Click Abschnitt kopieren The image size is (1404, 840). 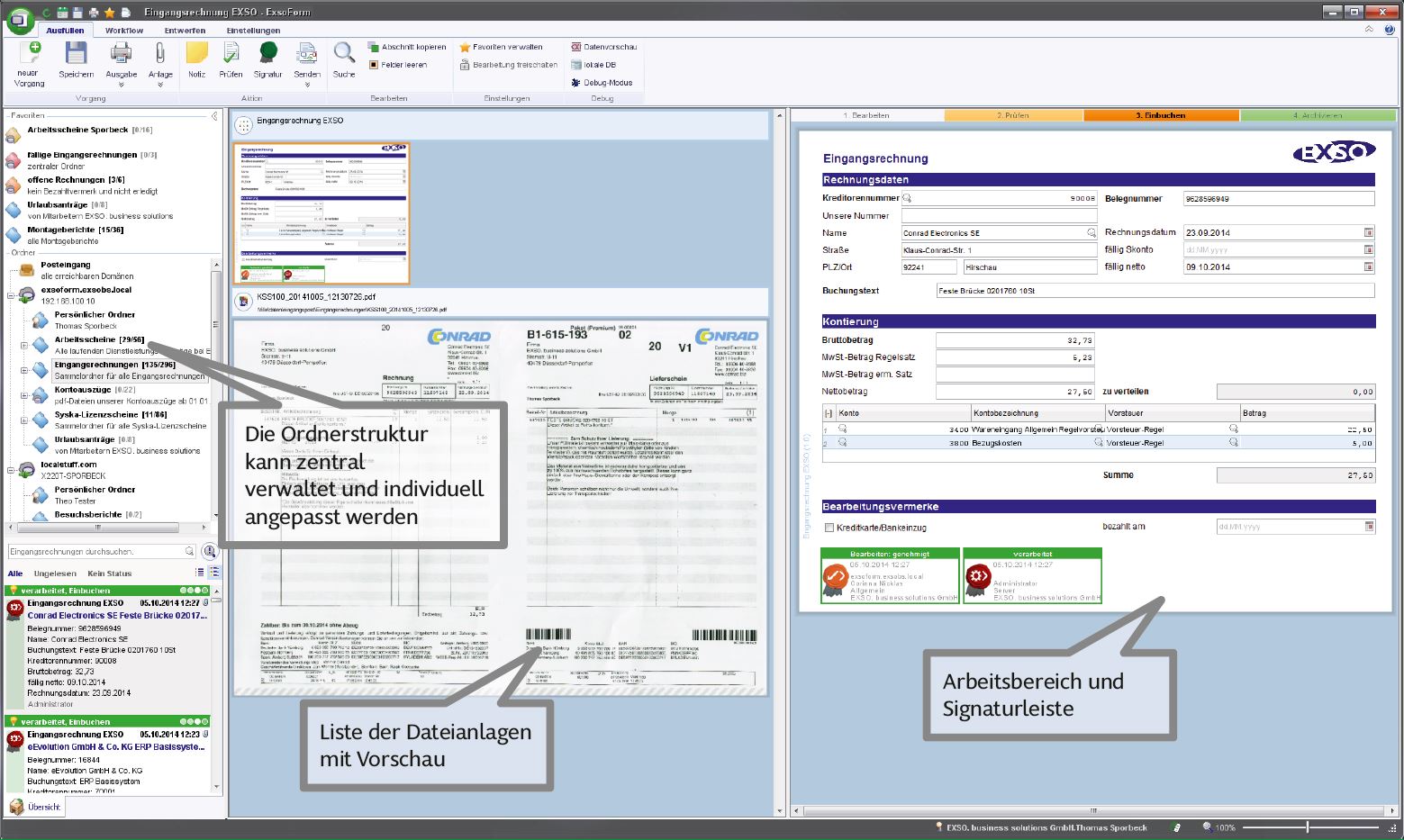click(x=407, y=47)
